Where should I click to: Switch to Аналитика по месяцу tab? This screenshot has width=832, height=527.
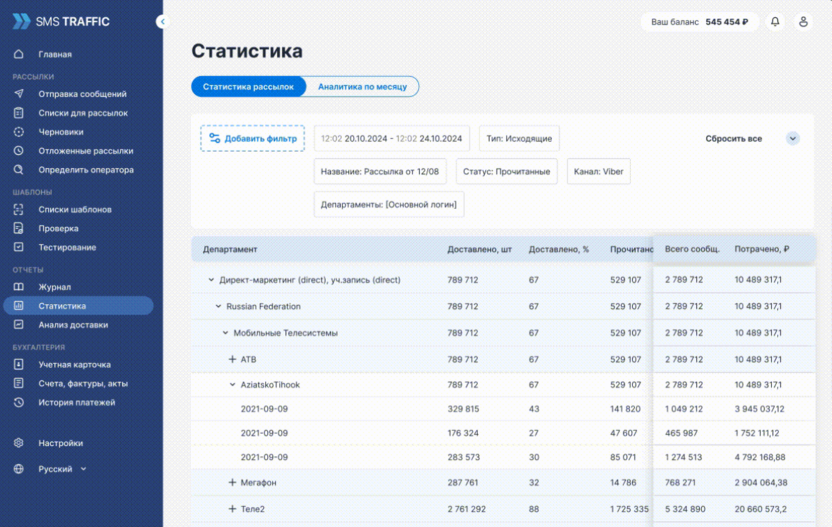coord(362,87)
